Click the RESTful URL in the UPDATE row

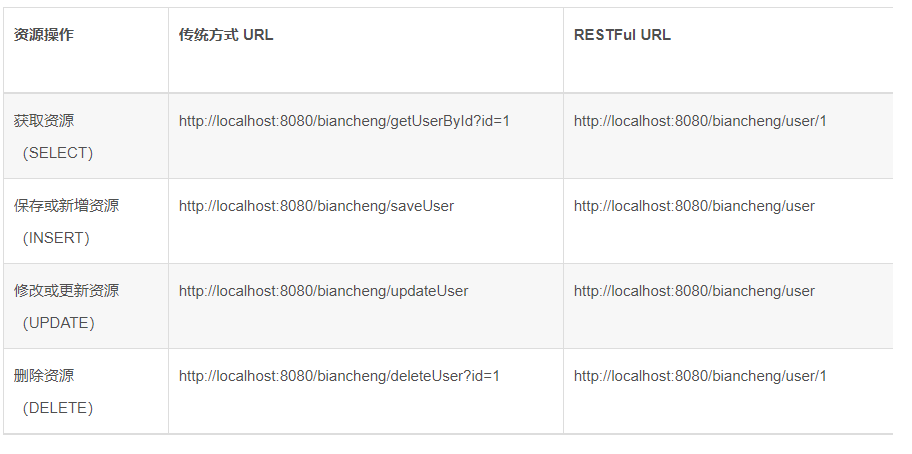(x=694, y=291)
